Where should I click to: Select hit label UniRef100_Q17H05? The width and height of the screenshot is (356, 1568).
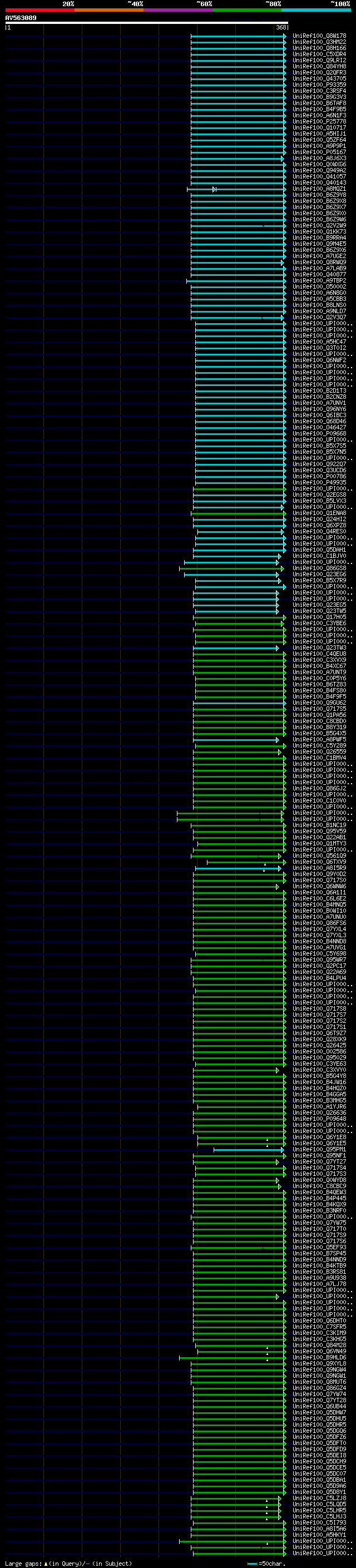tap(319, 617)
